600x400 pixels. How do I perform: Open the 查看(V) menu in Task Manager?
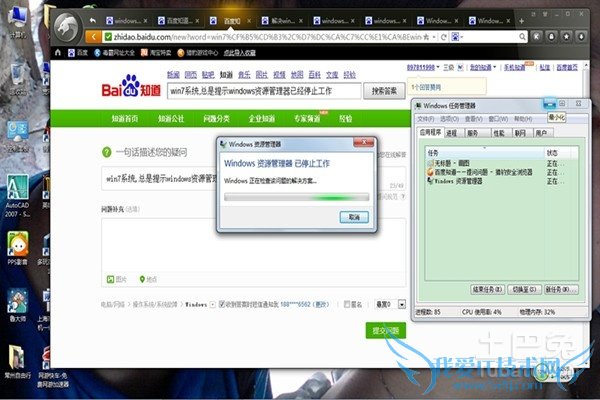[x=473, y=119]
